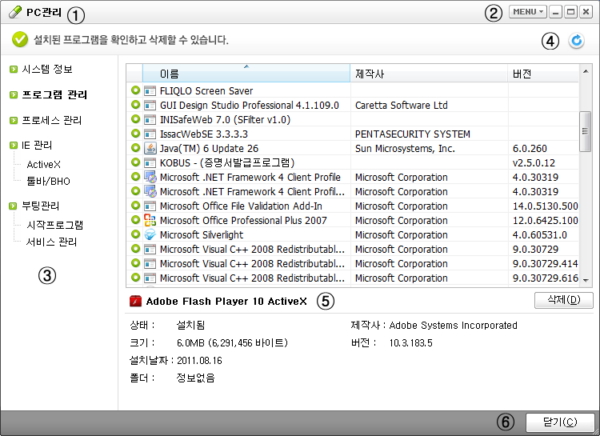
Task: Click the 닫기(C) close button
Action: pos(560,422)
